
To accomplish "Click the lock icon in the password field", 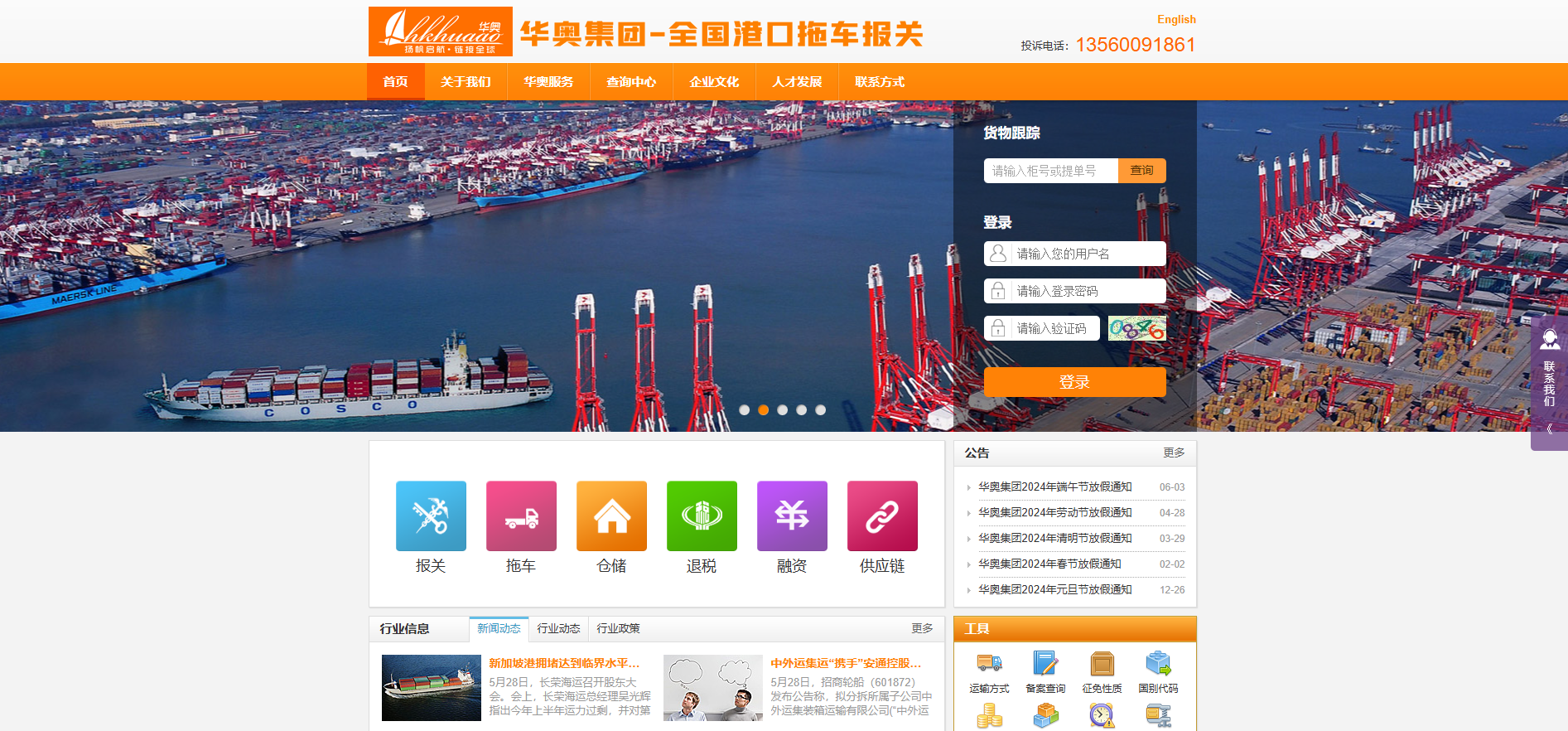I will pos(998,291).
